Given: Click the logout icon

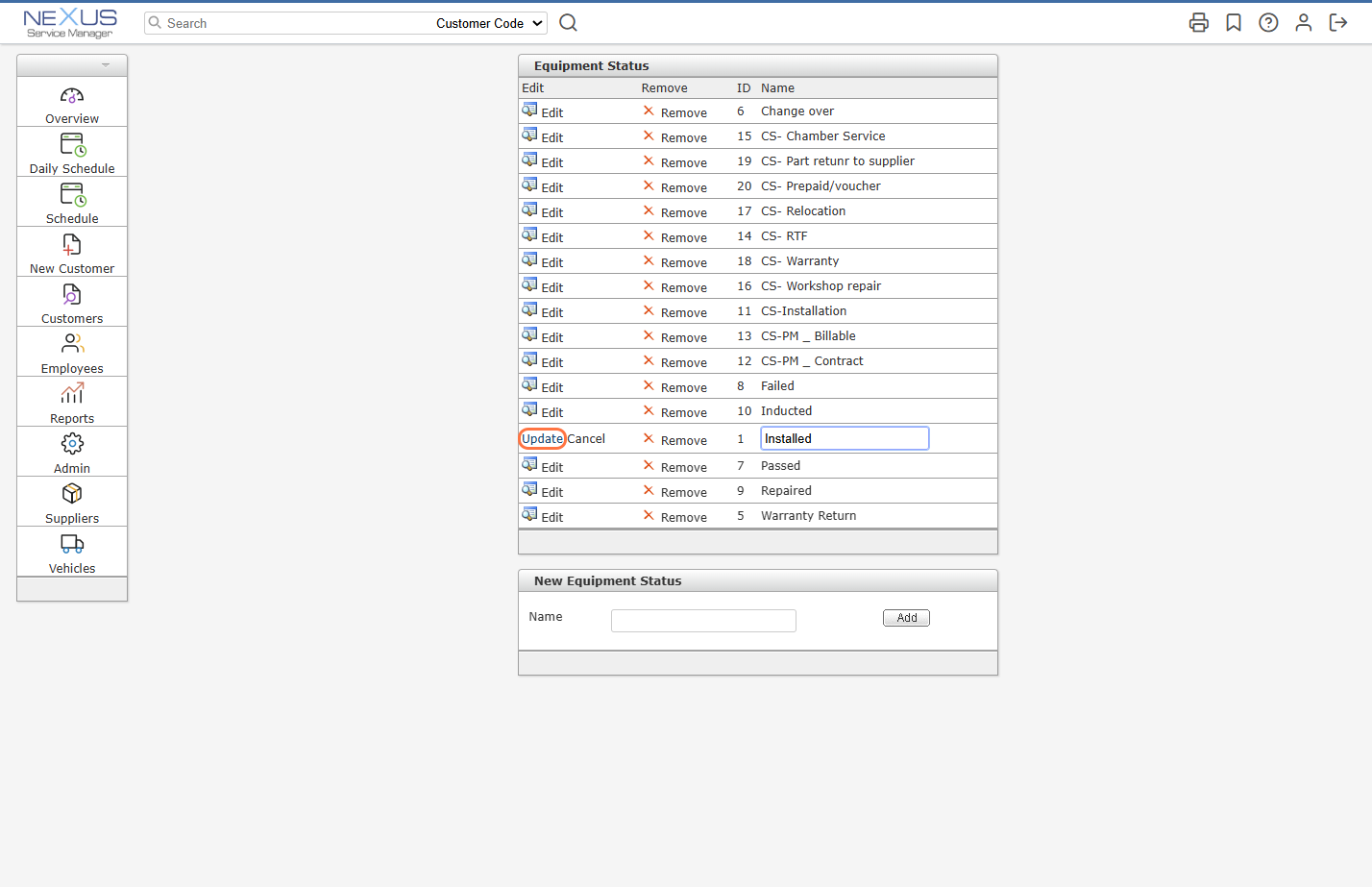Looking at the screenshot, I should point(1338,23).
